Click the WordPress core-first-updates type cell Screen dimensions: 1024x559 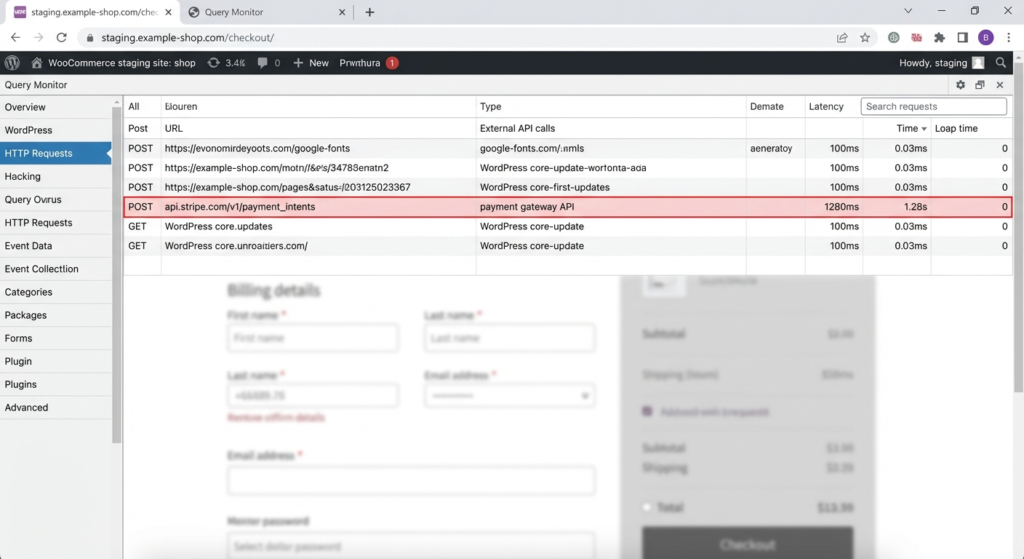pyautogui.click(x=545, y=187)
